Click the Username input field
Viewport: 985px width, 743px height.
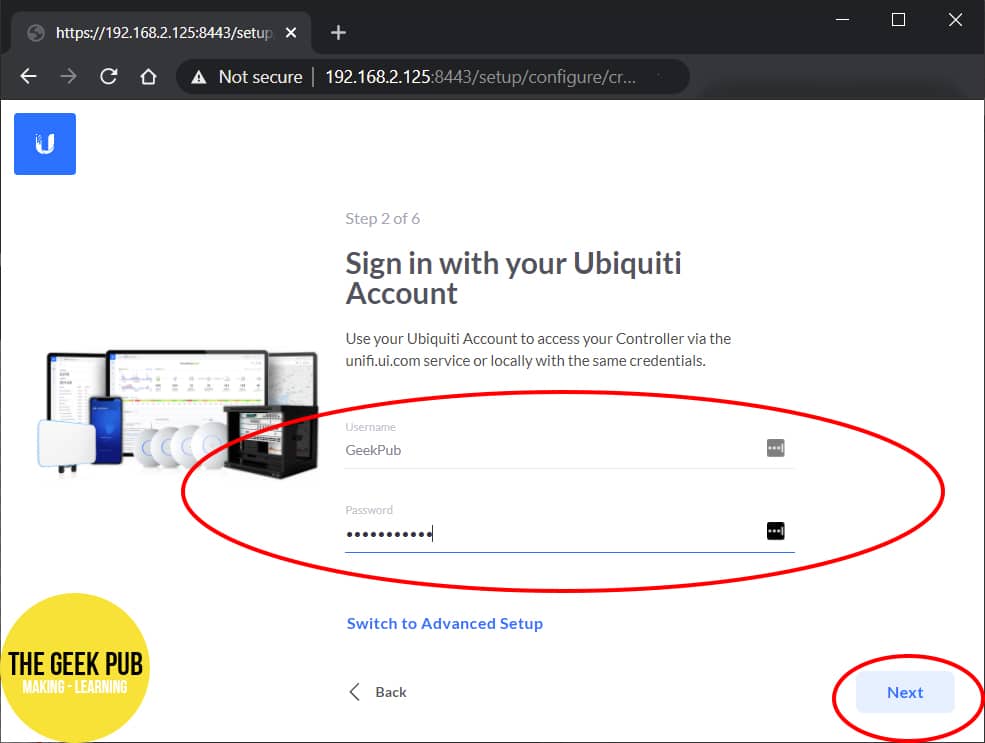[x=554, y=450]
